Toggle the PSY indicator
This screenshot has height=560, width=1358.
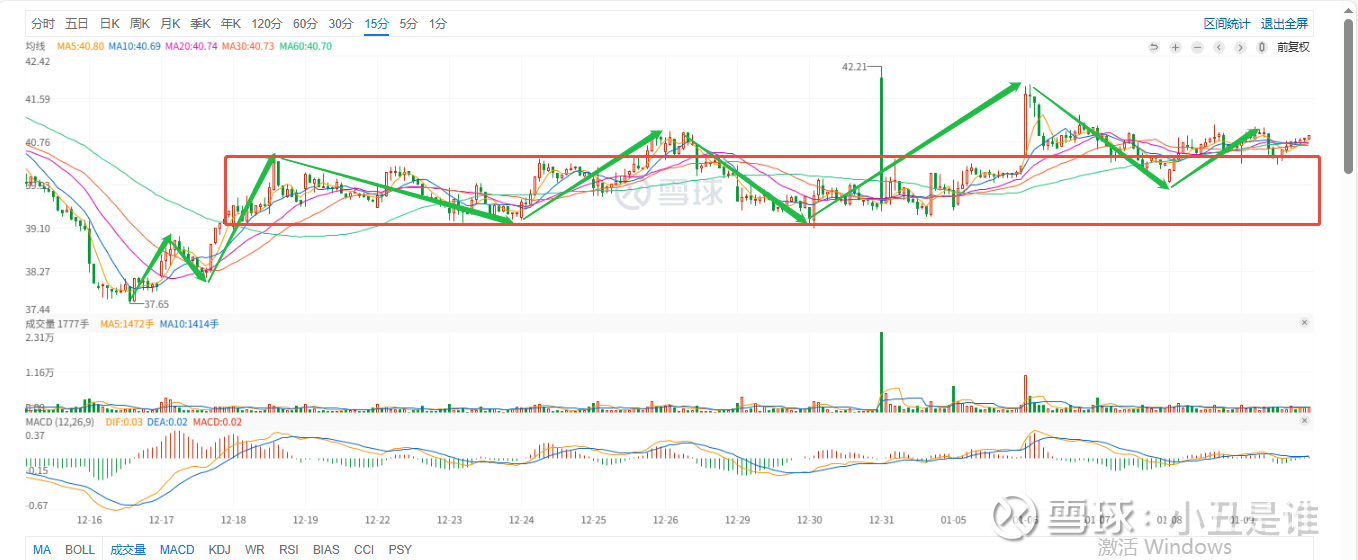coord(400,550)
